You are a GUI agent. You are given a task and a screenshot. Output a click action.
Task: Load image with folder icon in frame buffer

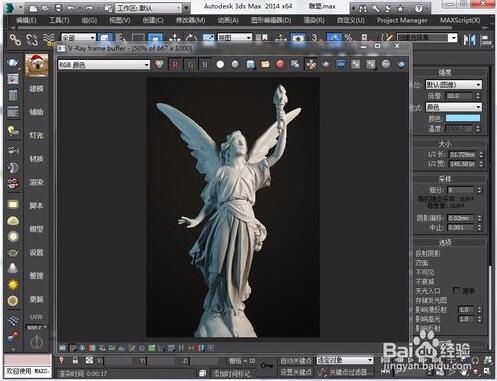click(265, 64)
